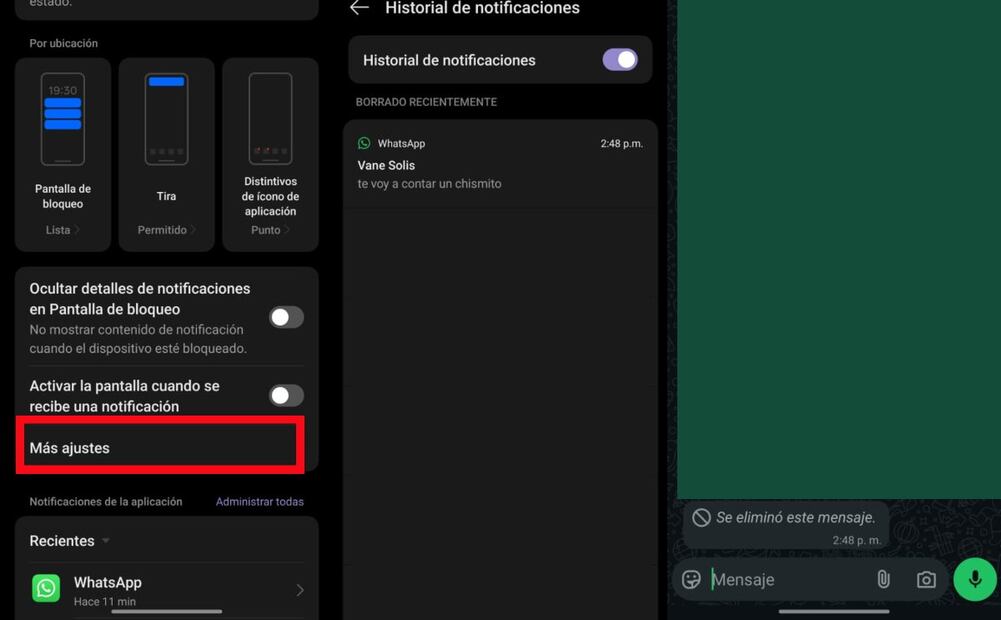Tap the Mensaje text input field

pyautogui.click(x=785, y=580)
